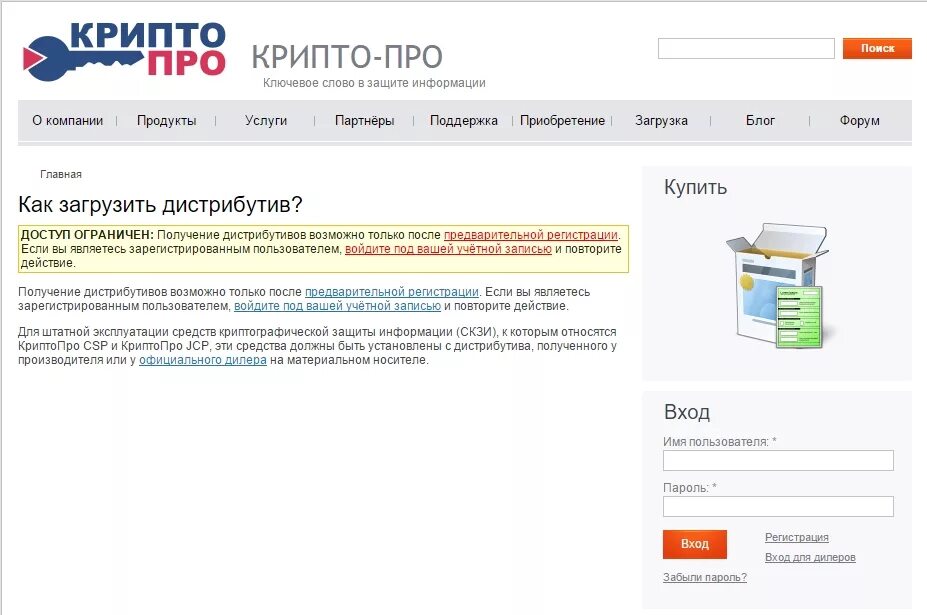
Task: Click the orange Вход login button
Action: [x=695, y=544]
